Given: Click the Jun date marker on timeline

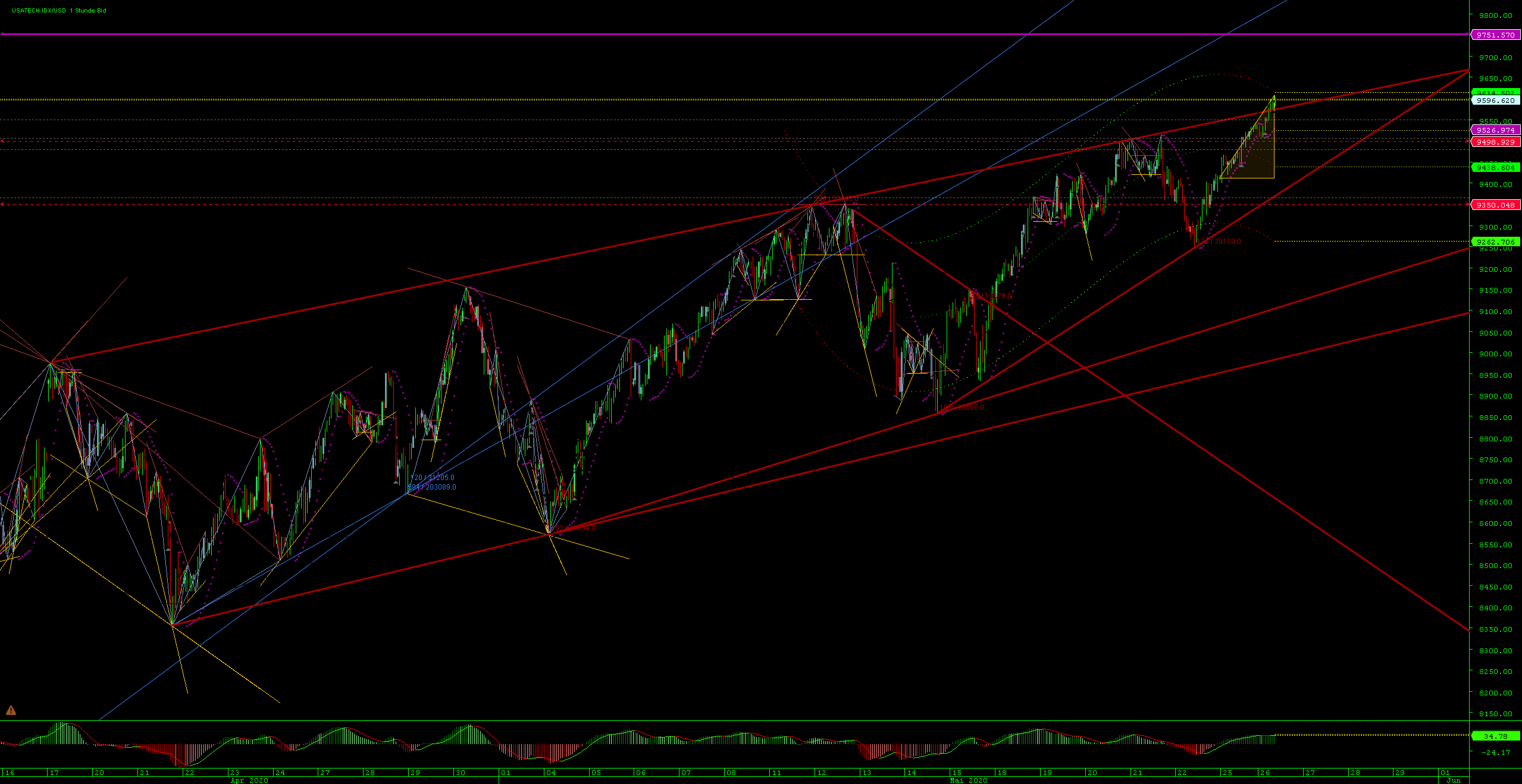Looking at the screenshot, I should (1454, 780).
